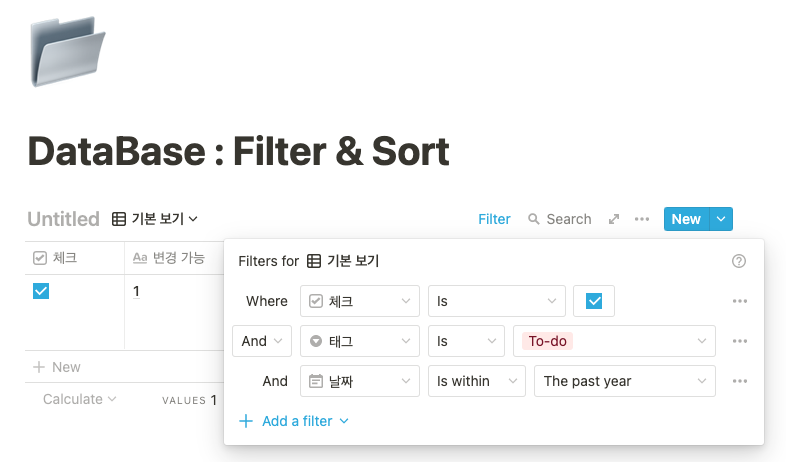
Task: Open The past year value dropdown
Action: (x=625, y=381)
